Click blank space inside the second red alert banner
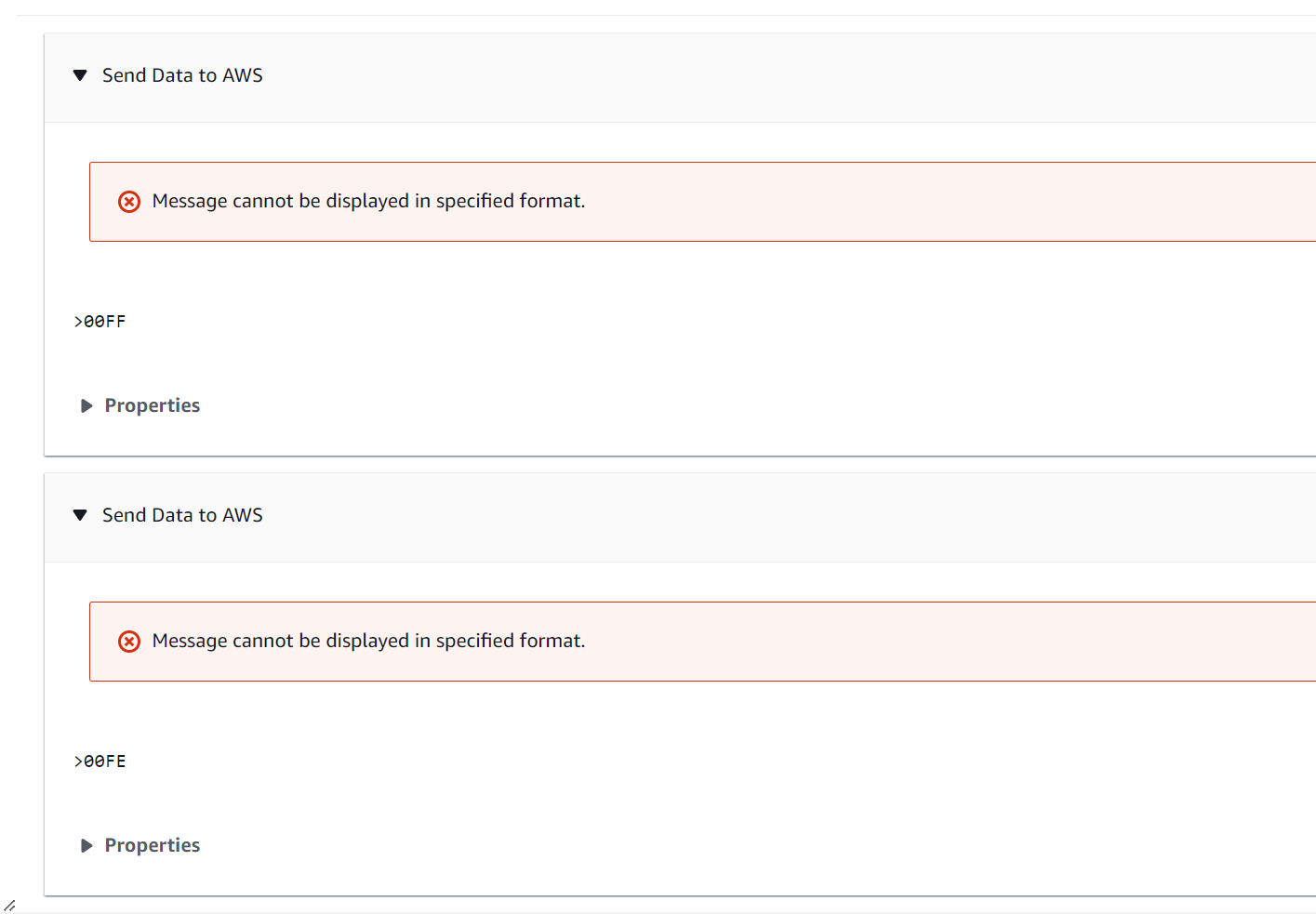This screenshot has width=1316, height=914. [930, 642]
